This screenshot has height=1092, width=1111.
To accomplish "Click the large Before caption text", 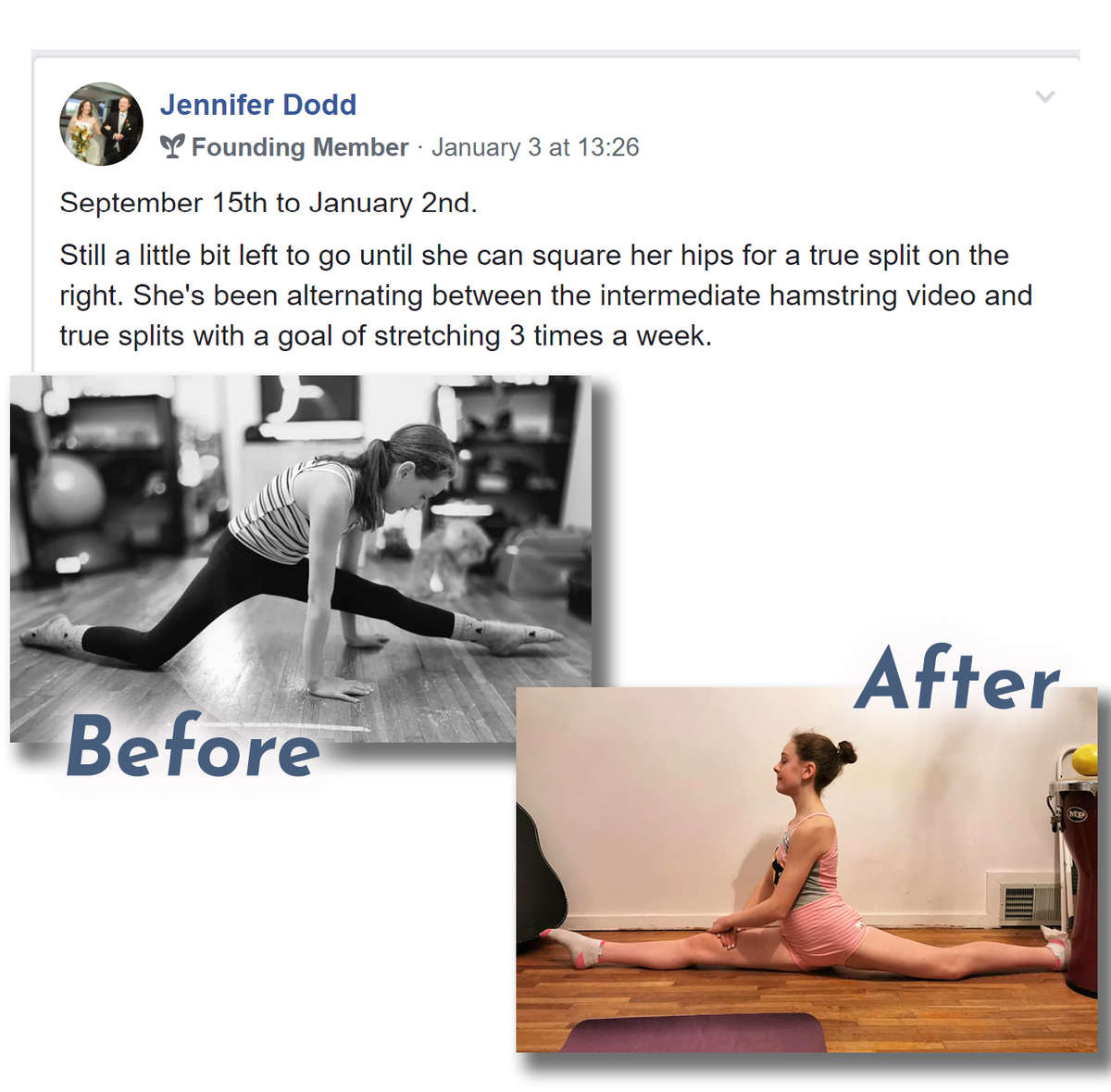I will [x=193, y=747].
